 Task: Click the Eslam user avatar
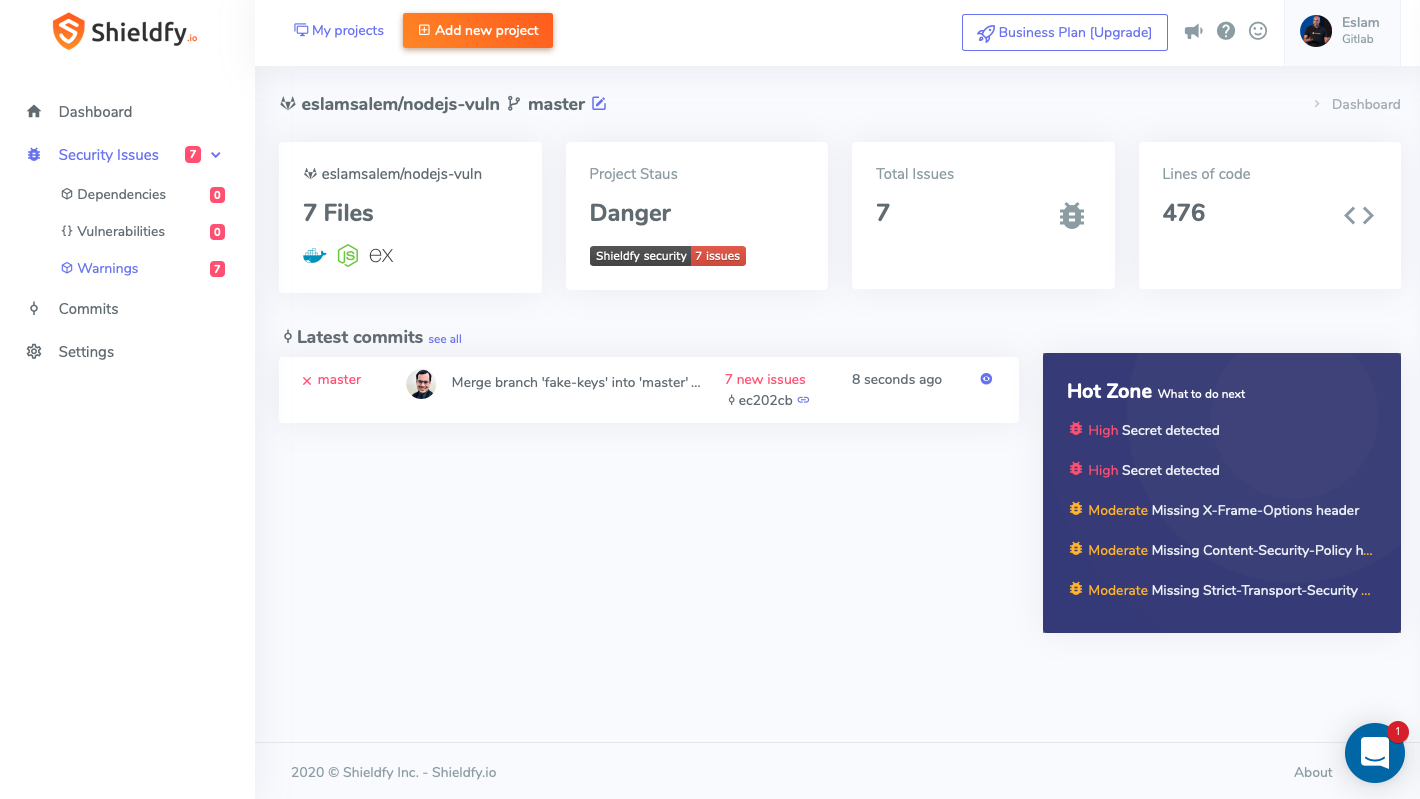[x=1316, y=31]
